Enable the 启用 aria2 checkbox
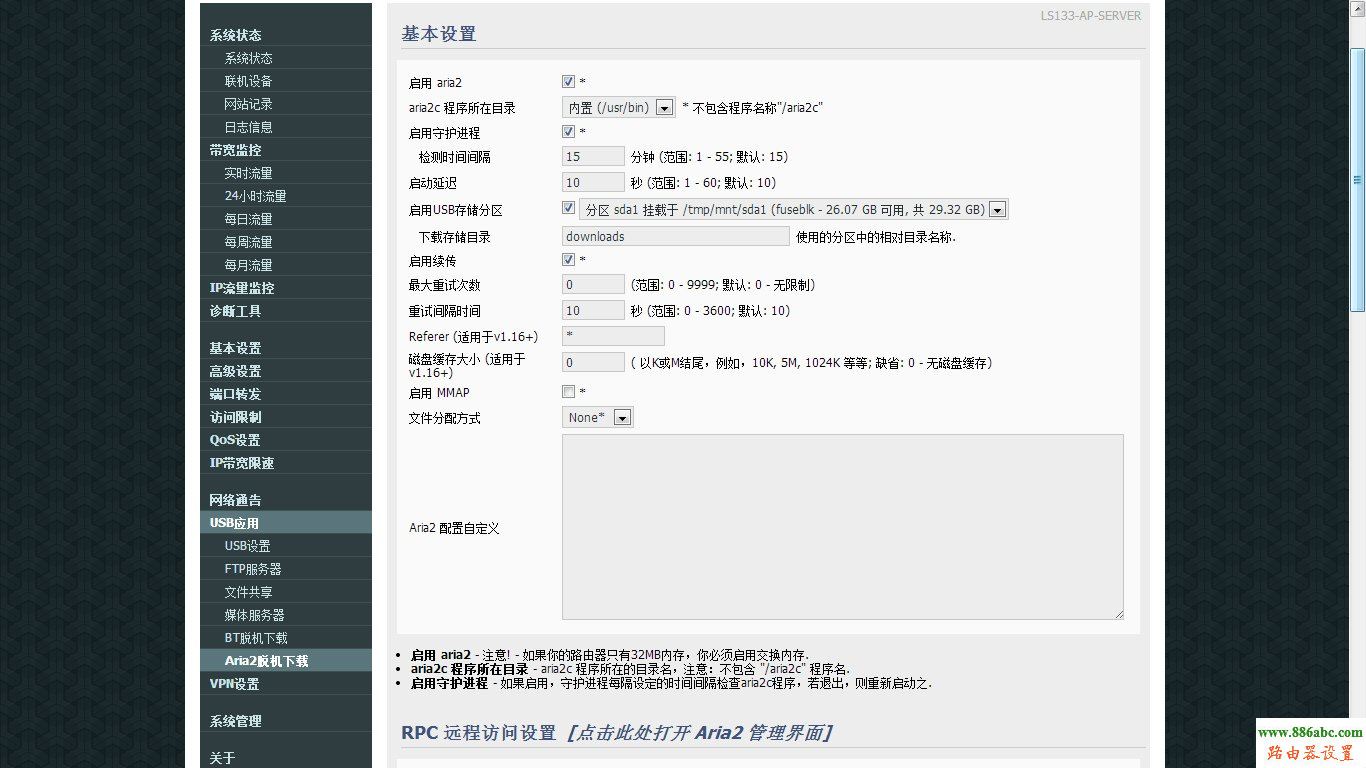1366x768 pixels. coord(568,81)
